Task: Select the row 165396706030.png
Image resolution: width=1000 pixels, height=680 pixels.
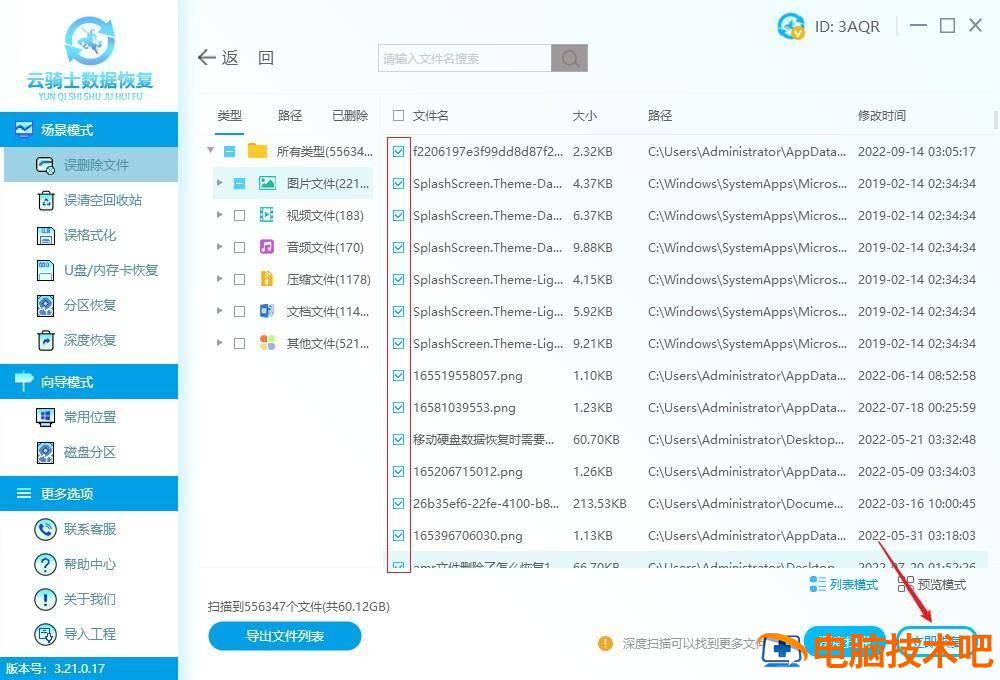Action: point(689,535)
